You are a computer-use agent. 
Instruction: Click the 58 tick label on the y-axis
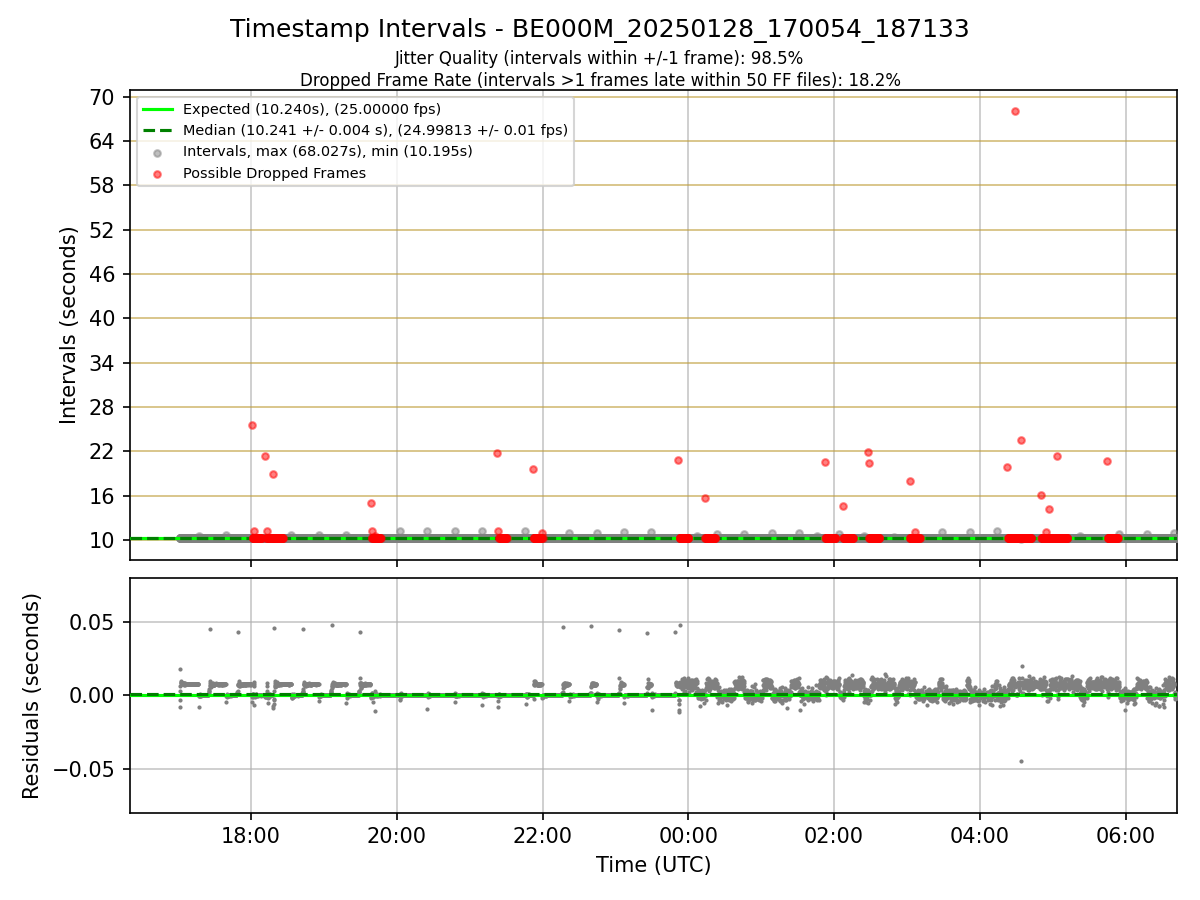(x=102, y=185)
